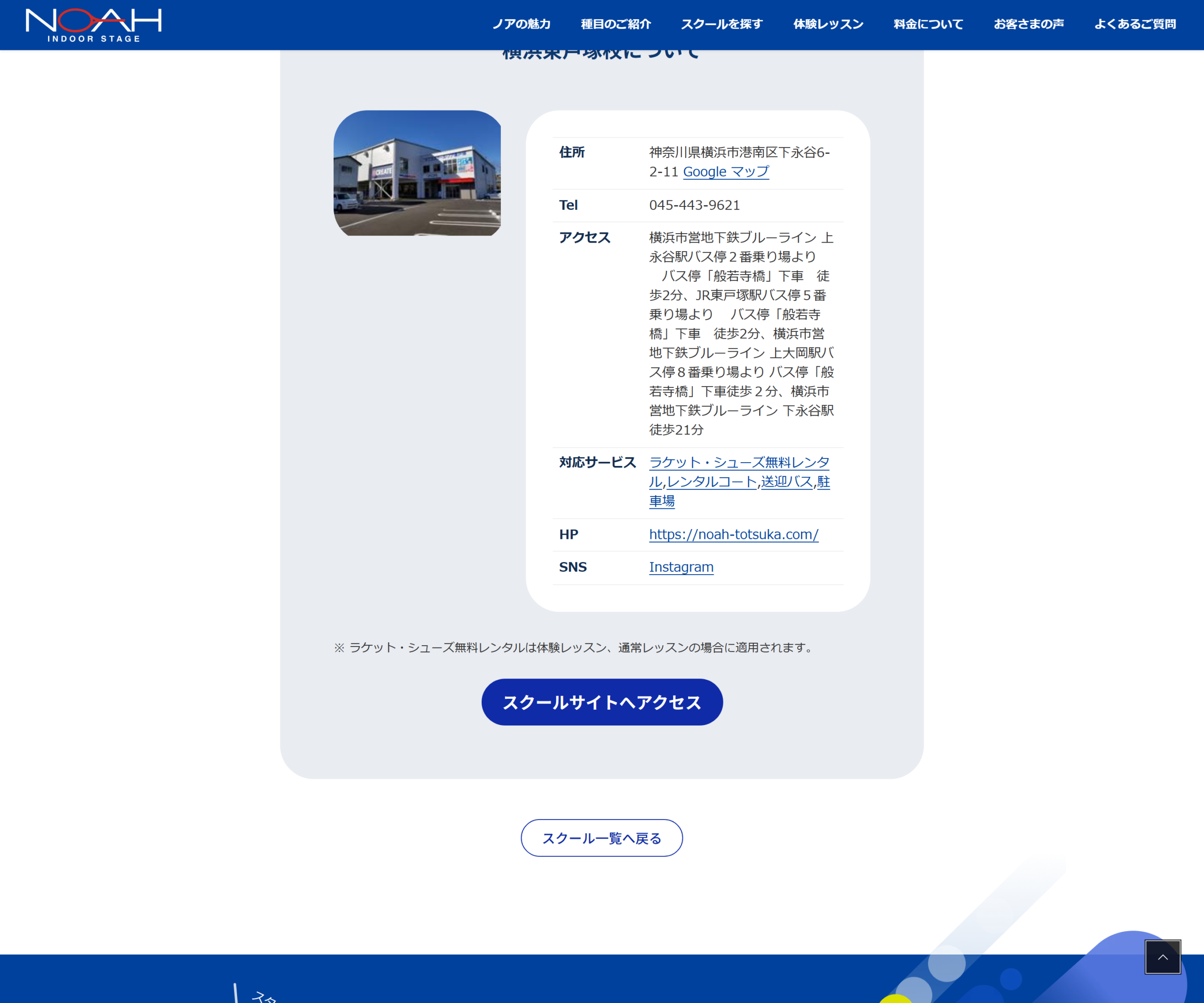
Task: Click the school building photo
Action: (417, 173)
